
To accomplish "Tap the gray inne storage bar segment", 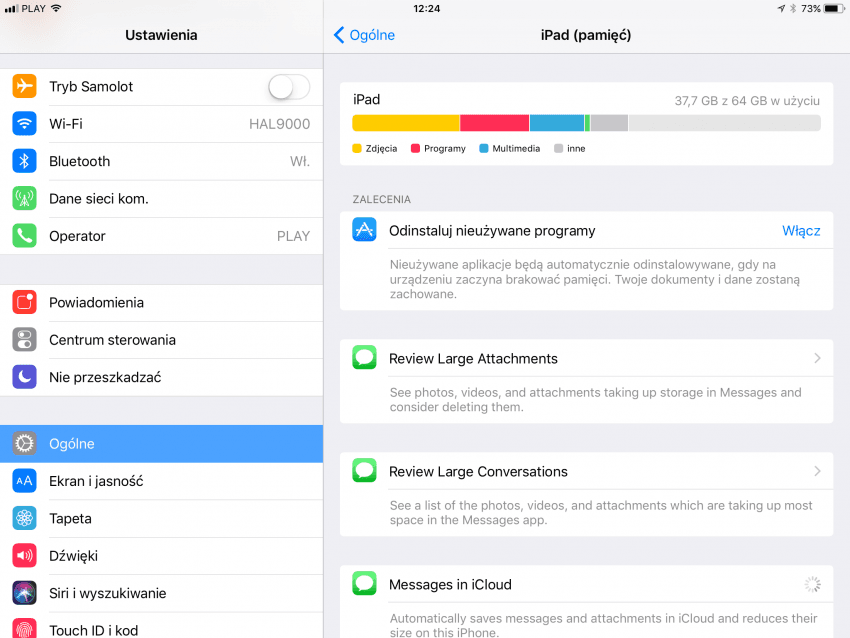I will (x=609, y=123).
